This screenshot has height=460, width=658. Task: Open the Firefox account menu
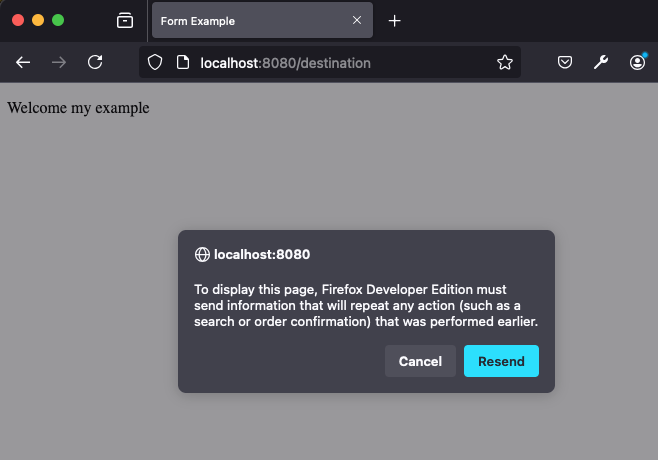(x=637, y=62)
